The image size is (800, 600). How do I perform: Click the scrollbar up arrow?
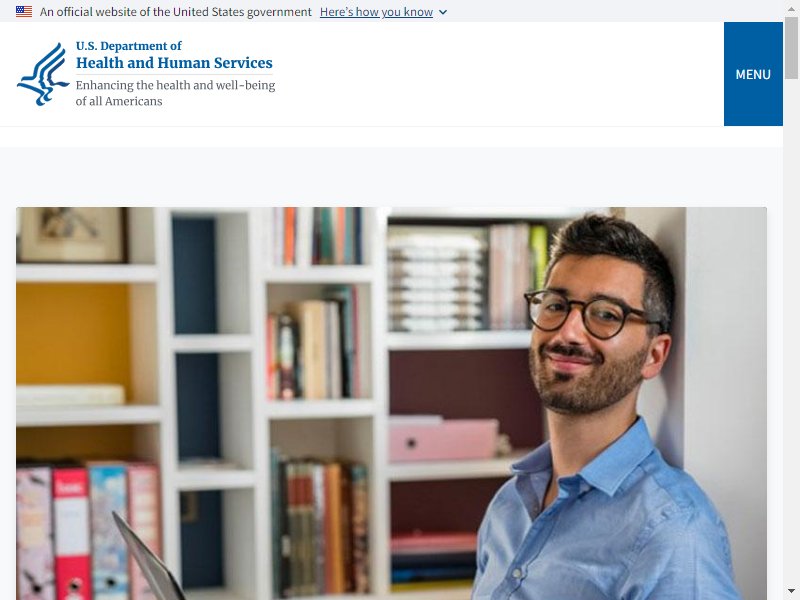click(x=791, y=8)
